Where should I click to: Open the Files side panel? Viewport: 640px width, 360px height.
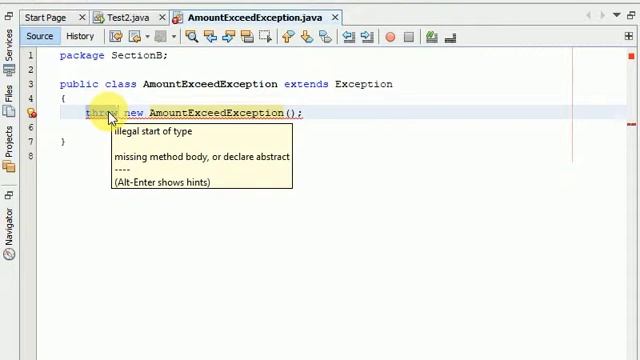pos(9,94)
